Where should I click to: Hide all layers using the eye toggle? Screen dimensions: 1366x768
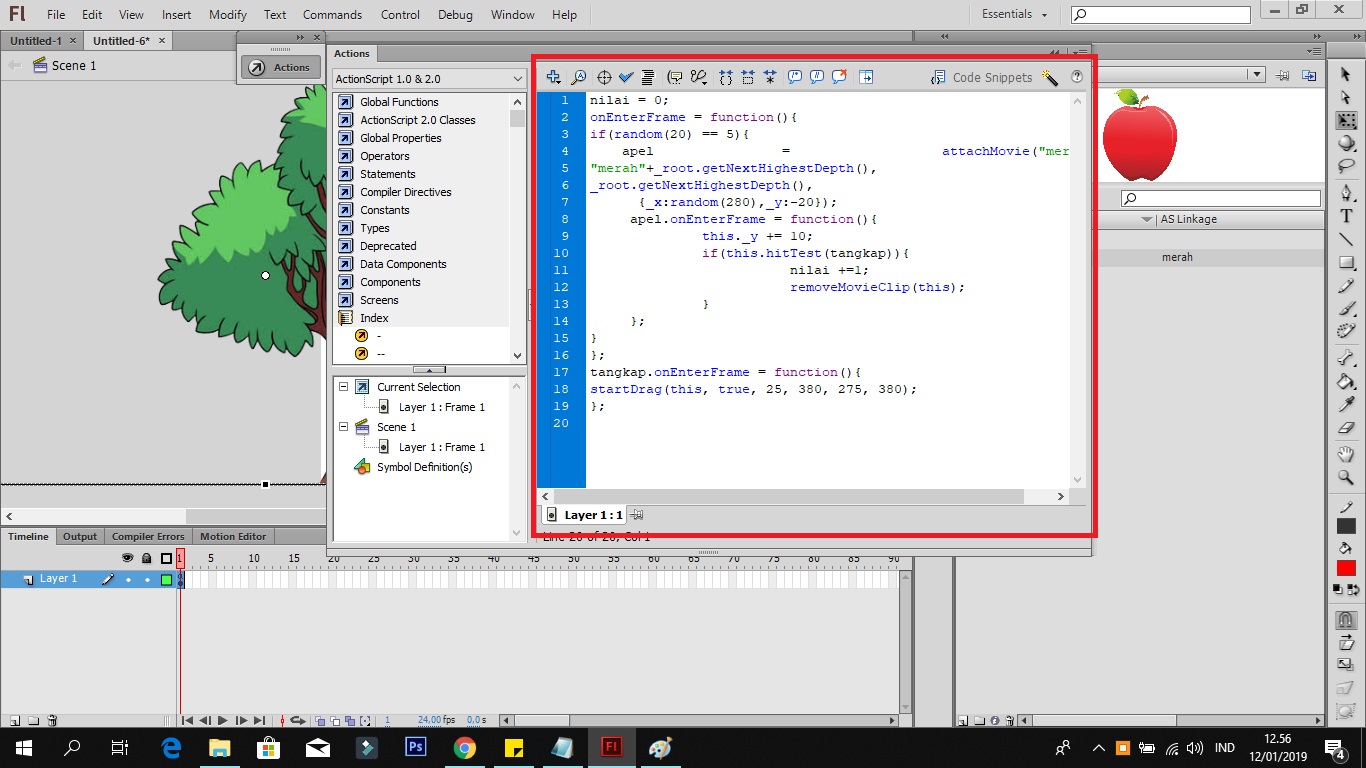click(127, 558)
